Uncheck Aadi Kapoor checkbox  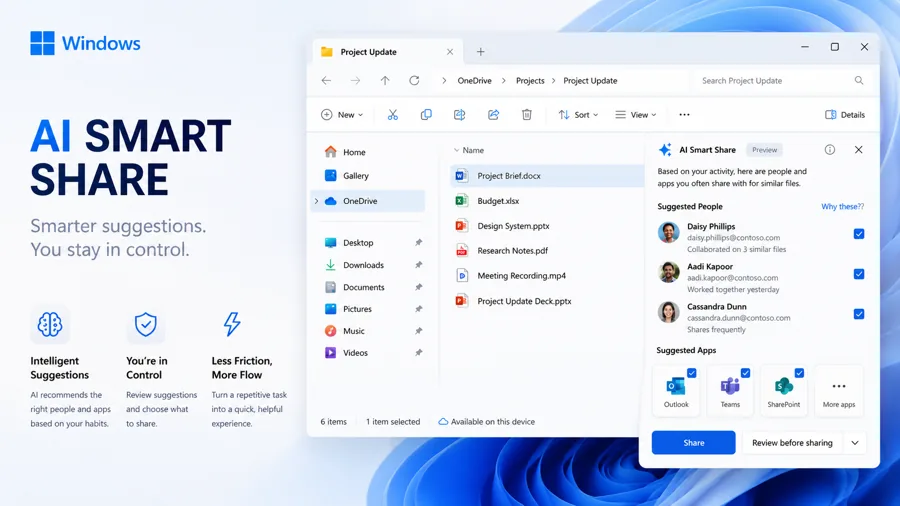tap(859, 274)
